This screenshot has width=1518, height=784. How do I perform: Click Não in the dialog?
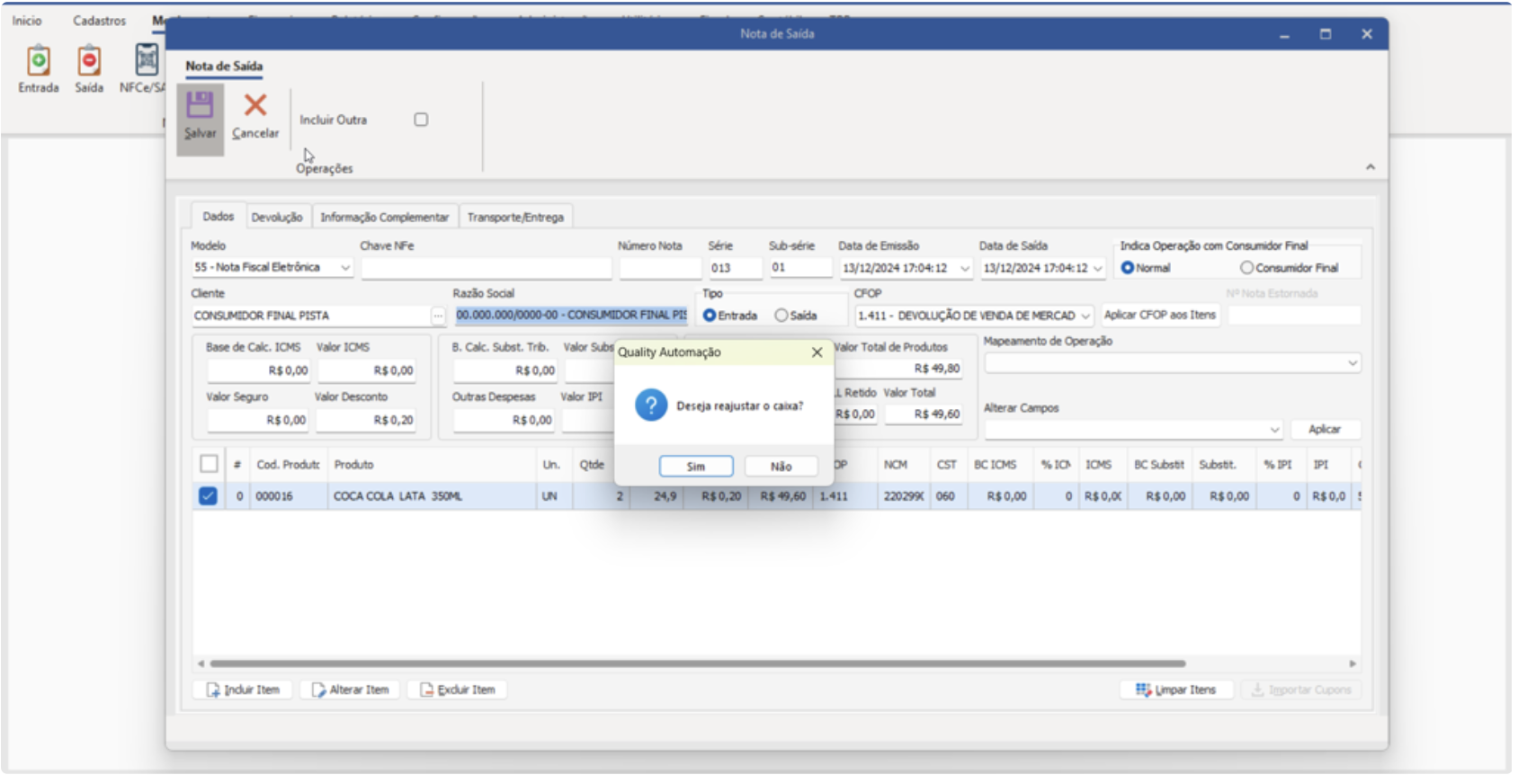(x=781, y=467)
